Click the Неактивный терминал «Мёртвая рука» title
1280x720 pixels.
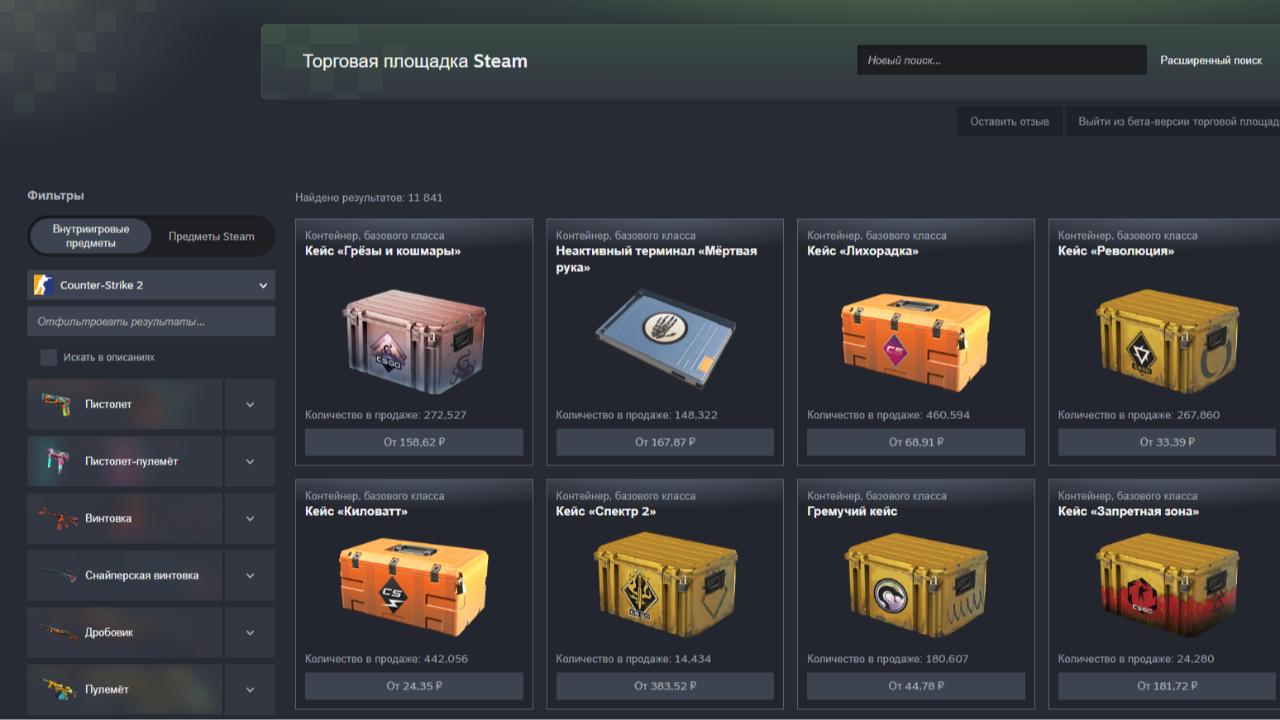click(657, 259)
